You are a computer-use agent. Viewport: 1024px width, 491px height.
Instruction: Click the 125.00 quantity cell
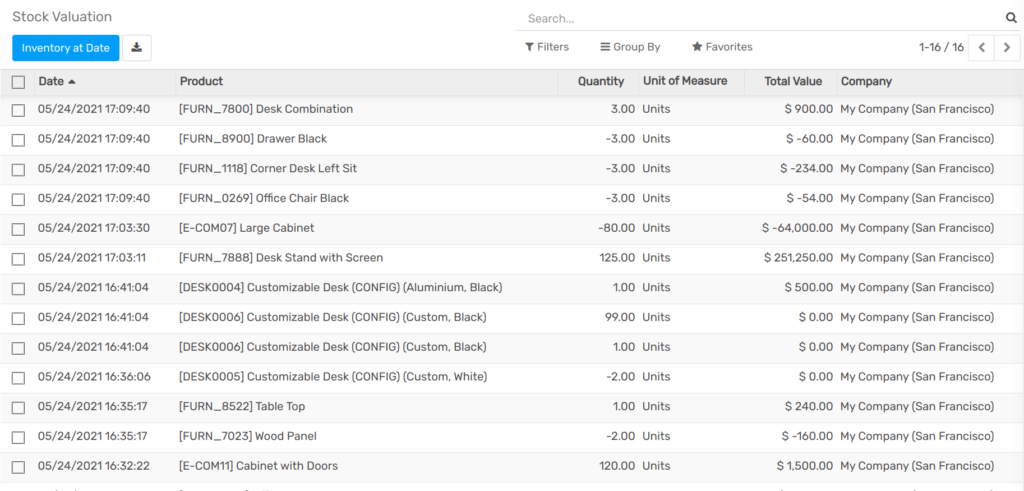point(617,258)
